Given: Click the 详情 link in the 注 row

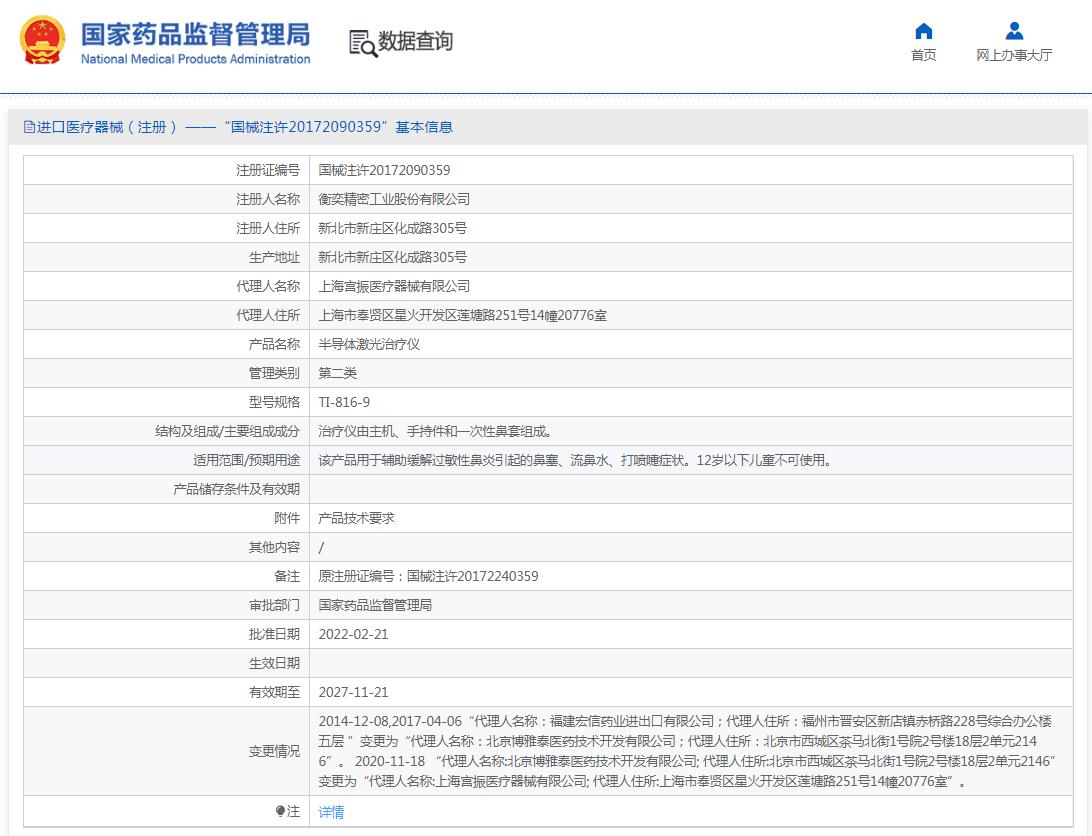Looking at the screenshot, I should pos(331,812).
